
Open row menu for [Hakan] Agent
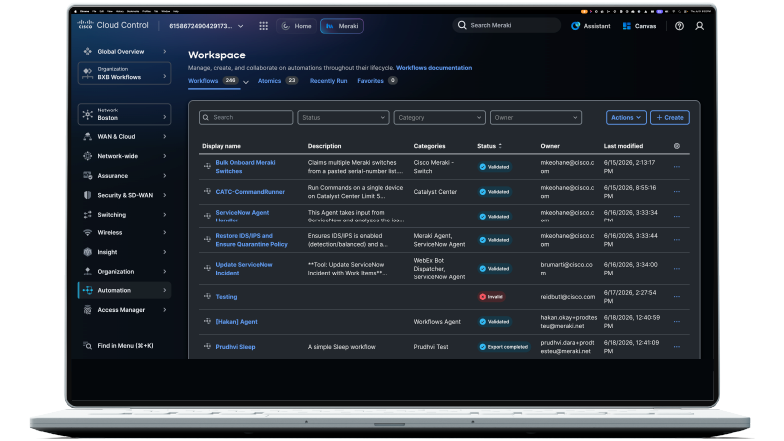click(x=676, y=322)
